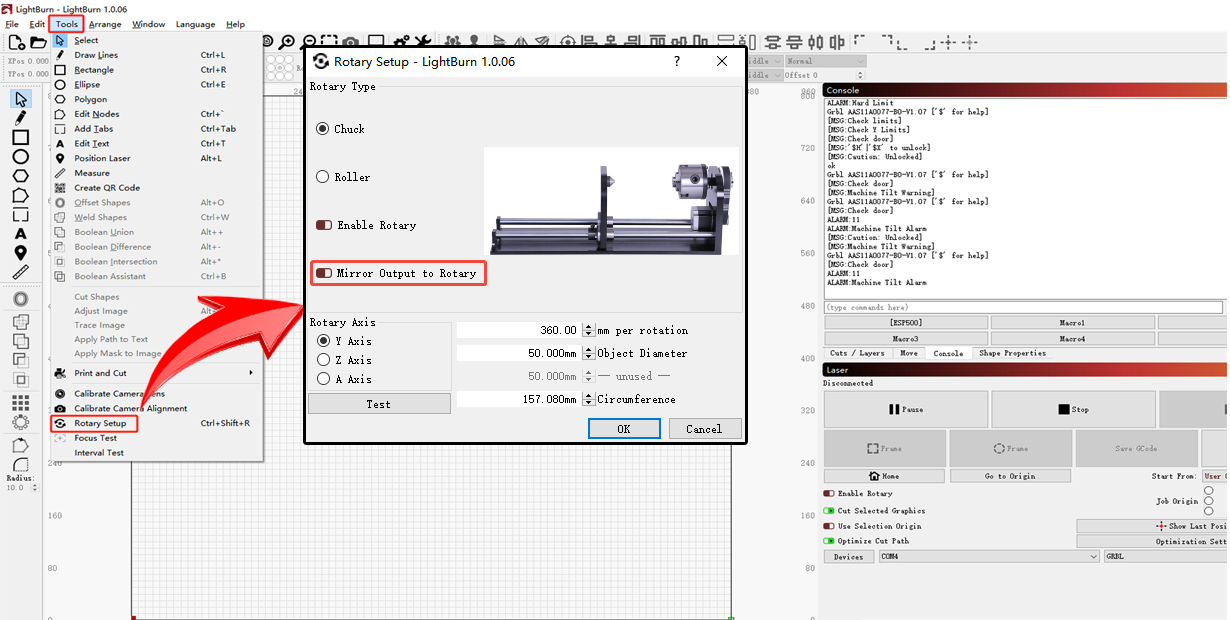Open the Normal font style dropdown

(825, 61)
